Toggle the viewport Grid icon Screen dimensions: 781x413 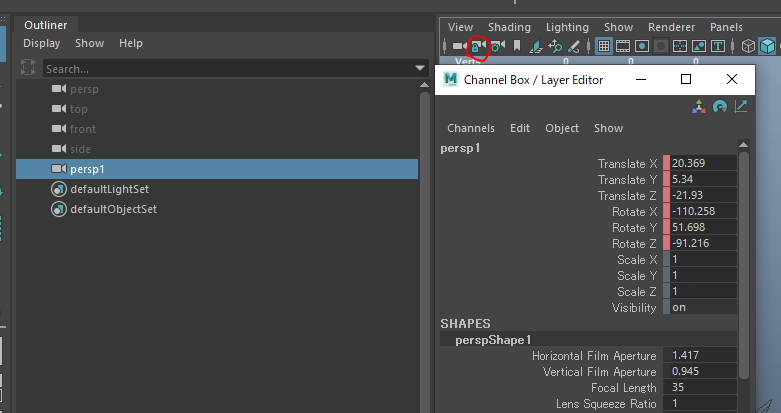click(x=604, y=46)
